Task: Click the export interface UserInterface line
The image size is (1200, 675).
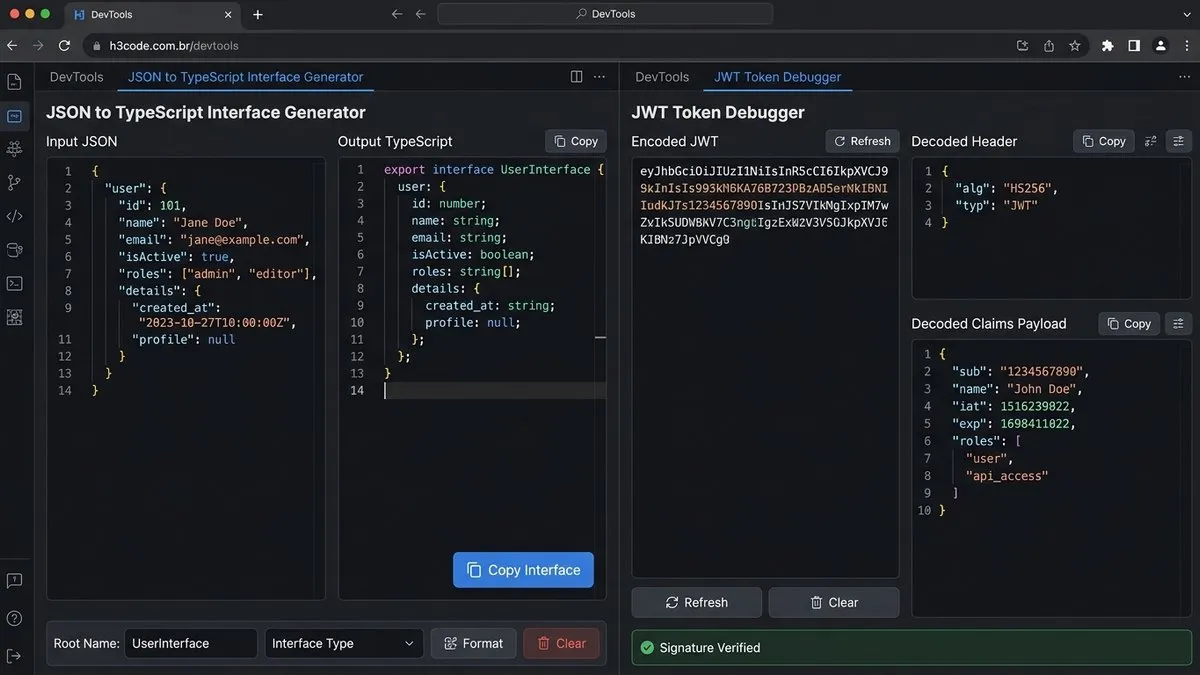Action: click(x=494, y=170)
